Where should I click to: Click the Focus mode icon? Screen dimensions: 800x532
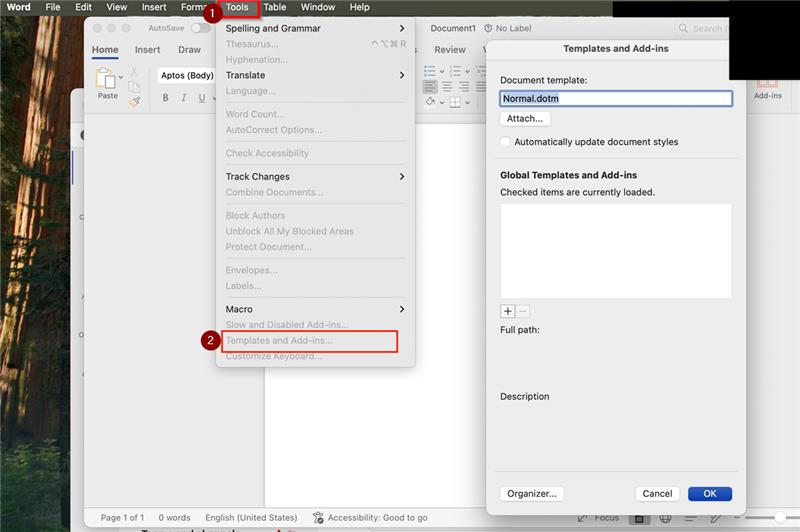(582, 518)
